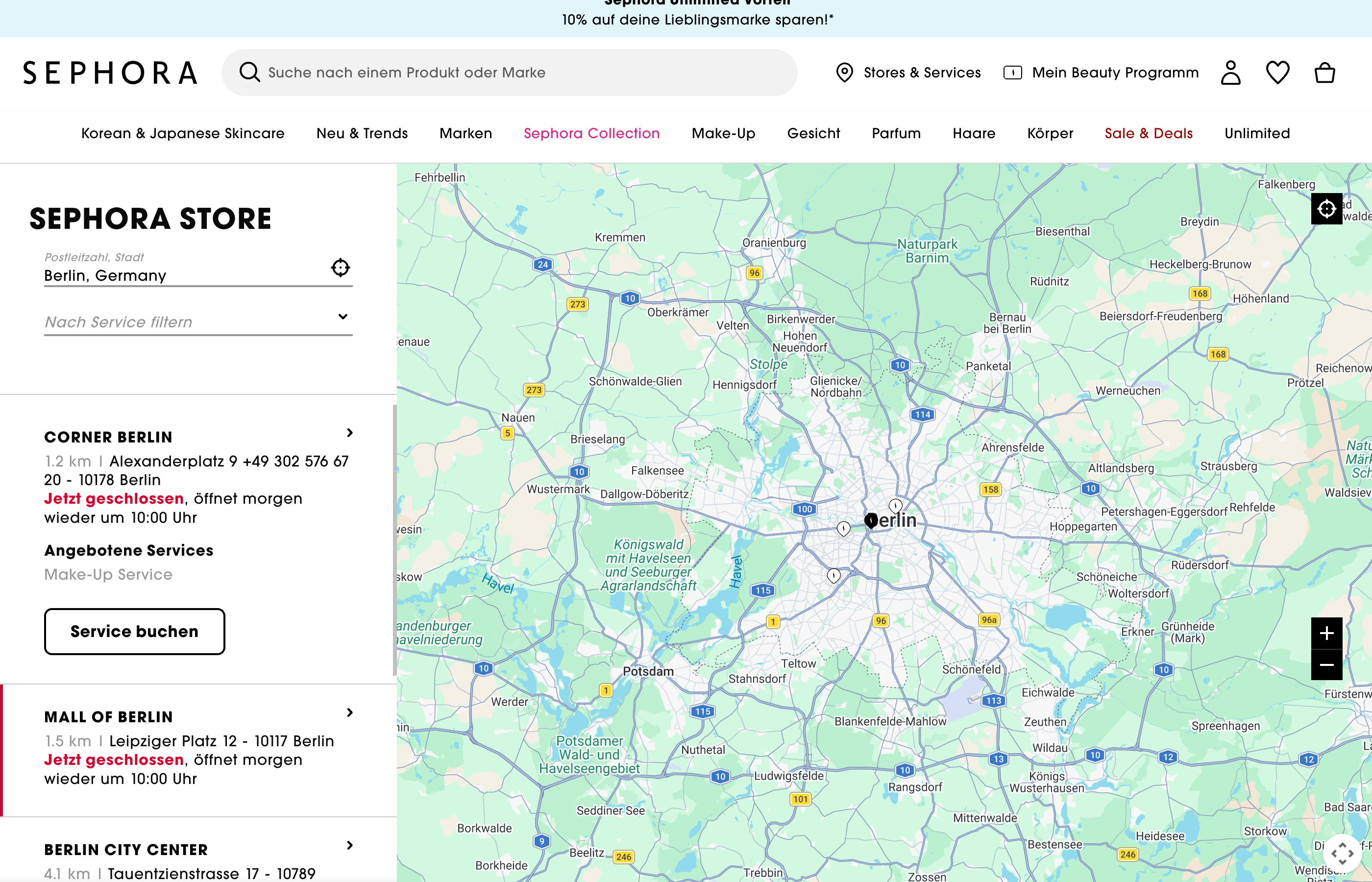Select map marker northeast of Berlin label
The width and height of the screenshot is (1372, 882).
point(896,506)
